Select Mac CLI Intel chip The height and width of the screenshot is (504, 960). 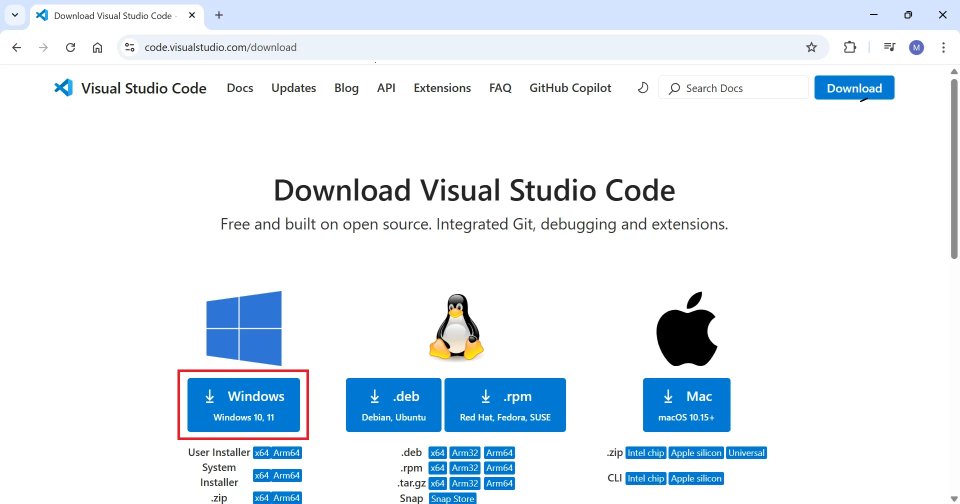pyautogui.click(x=646, y=478)
